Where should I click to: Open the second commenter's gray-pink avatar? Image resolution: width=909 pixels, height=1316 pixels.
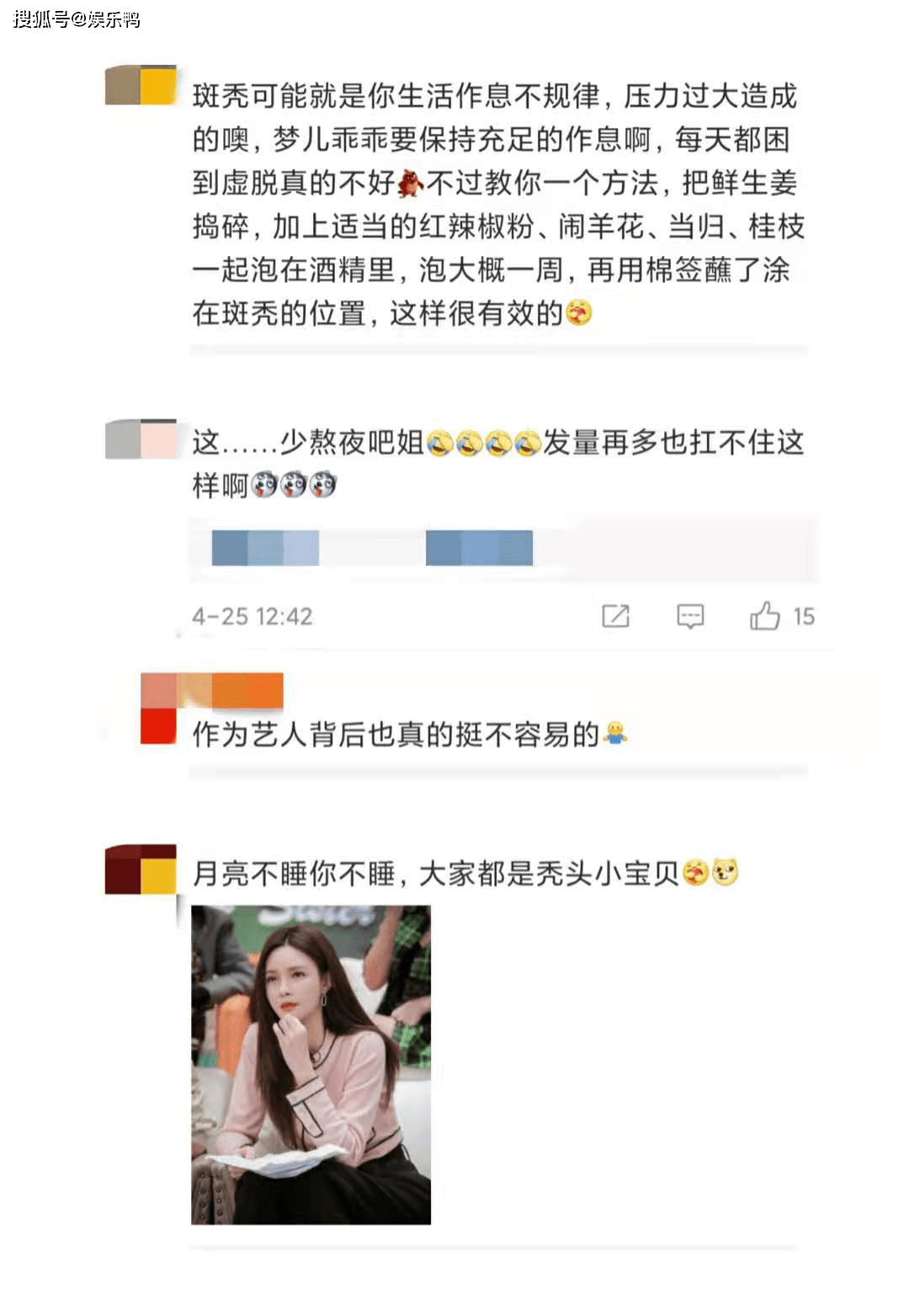pyautogui.click(x=141, y=440)
